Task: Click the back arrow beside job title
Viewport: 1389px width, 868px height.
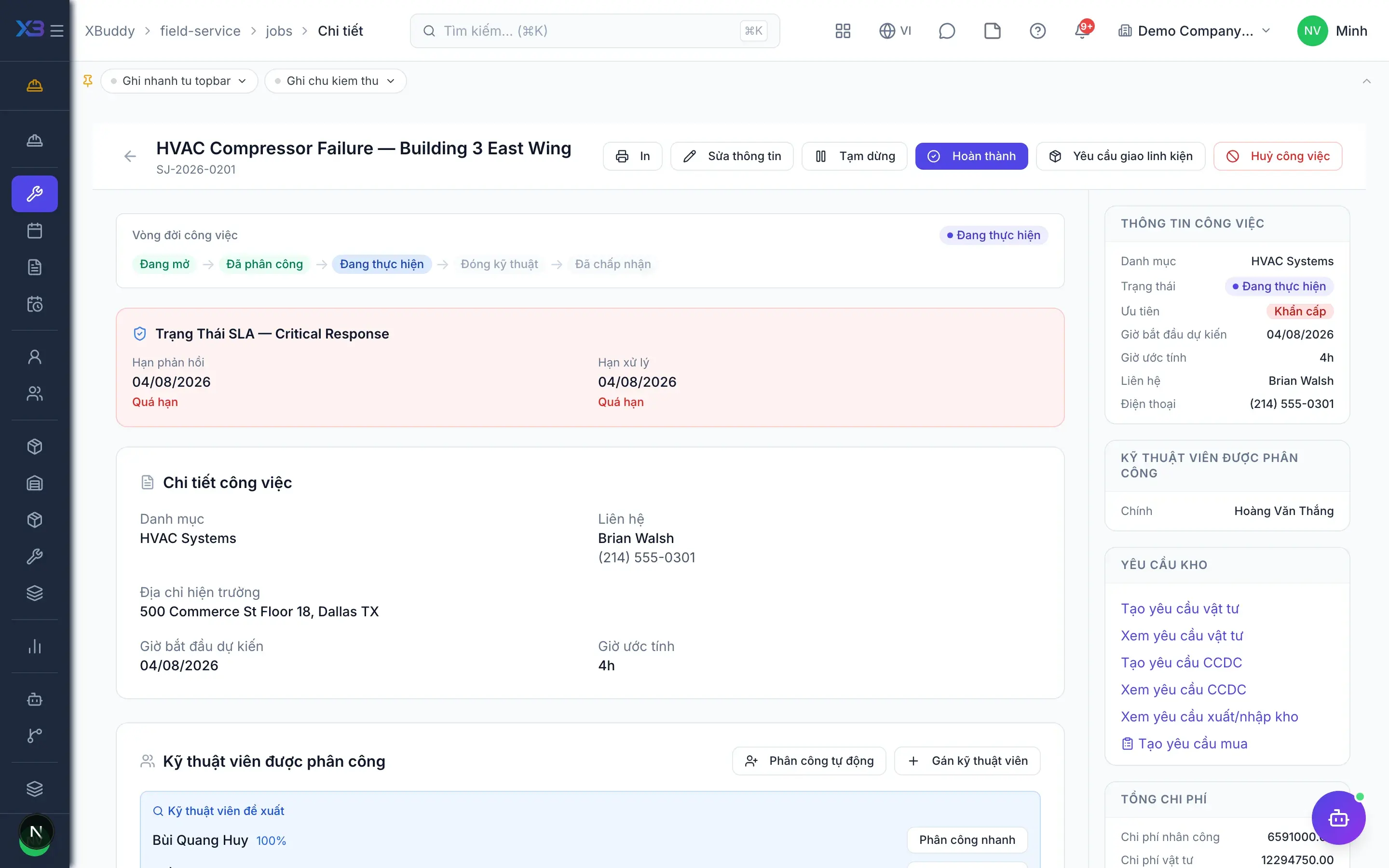Action: click(x=130, y=156)
